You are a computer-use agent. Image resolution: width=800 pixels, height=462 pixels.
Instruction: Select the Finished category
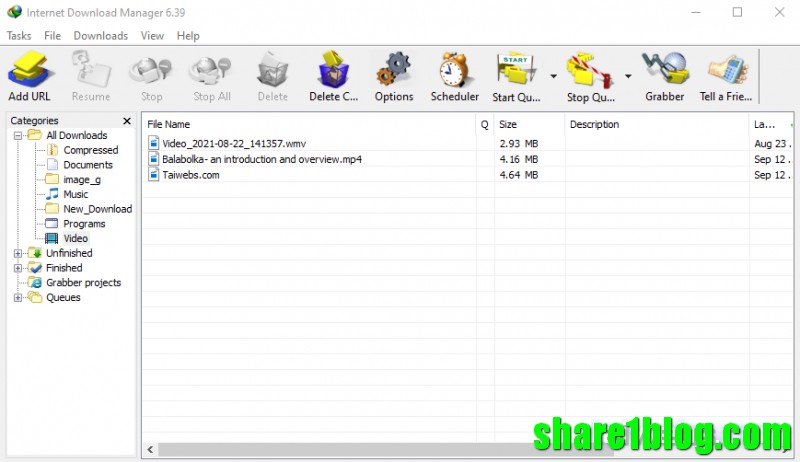[x=64, y=268]
